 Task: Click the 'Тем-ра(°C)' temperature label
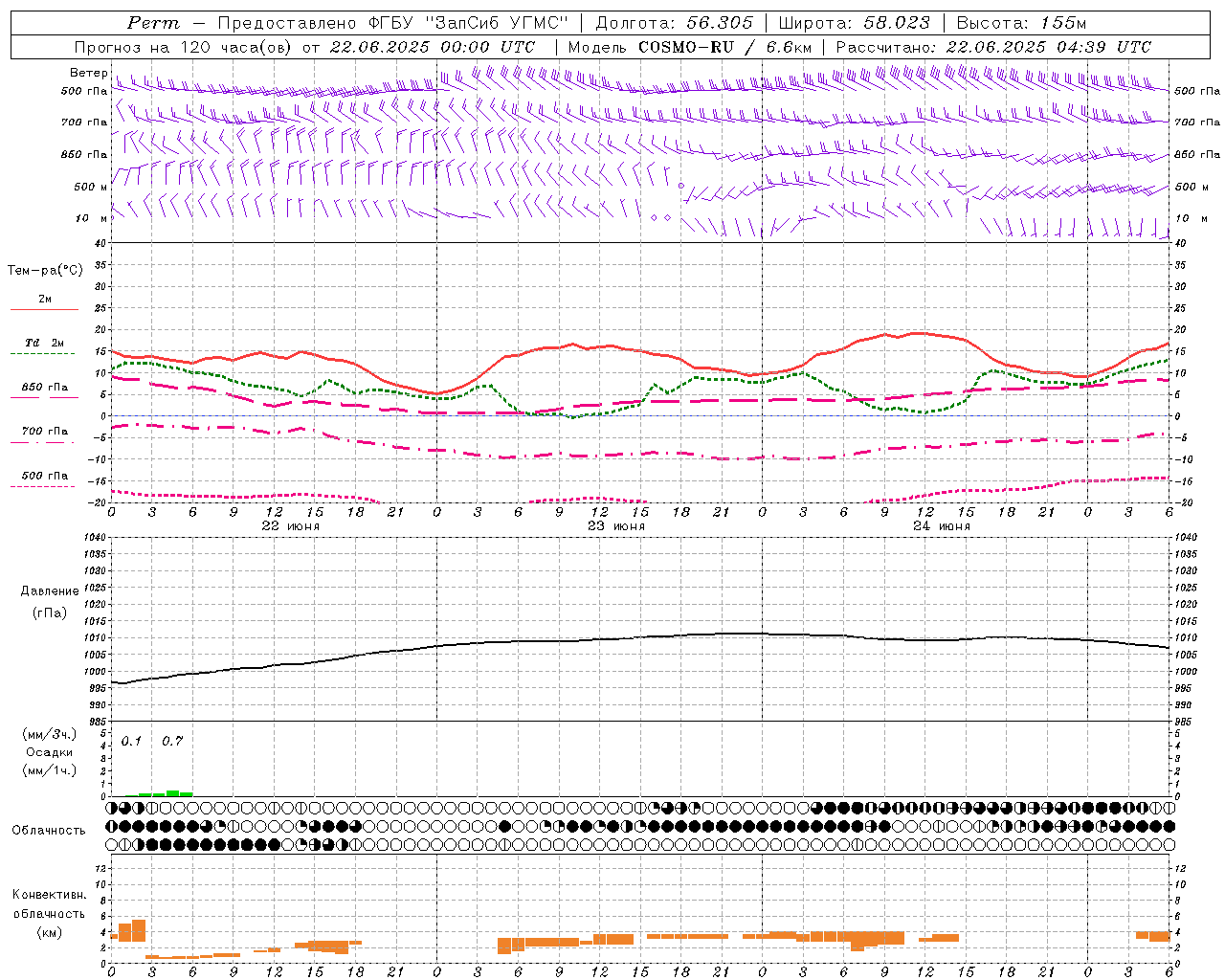pyautogui.click(x=45, y=271)
